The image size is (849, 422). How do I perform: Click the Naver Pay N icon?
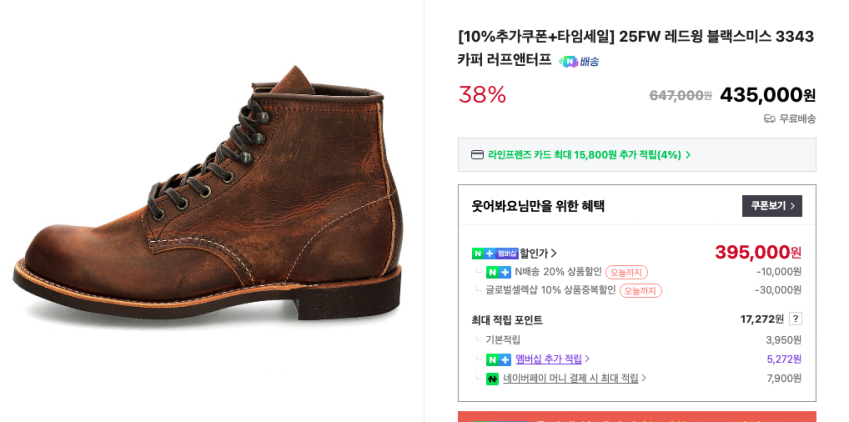[492, 379]
